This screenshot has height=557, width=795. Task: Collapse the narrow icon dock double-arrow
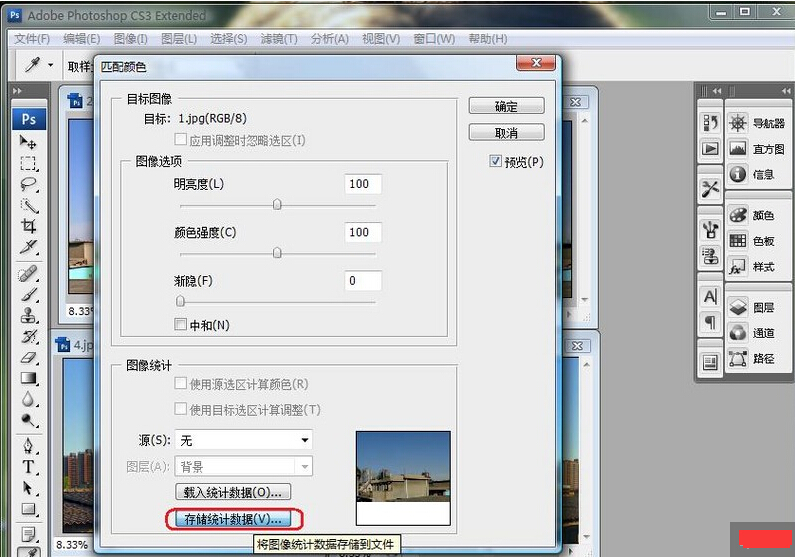pyautogui.click(x=716, y=91)
